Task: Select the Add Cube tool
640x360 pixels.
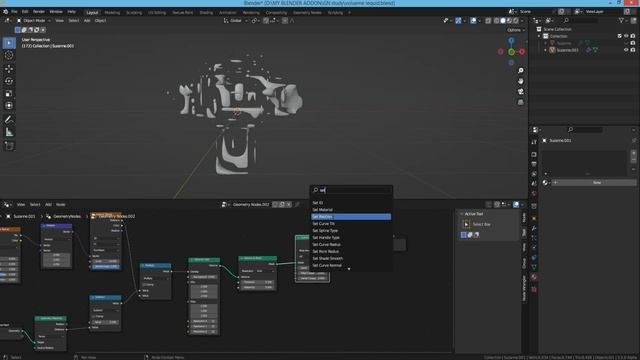Action: (9, 146)
